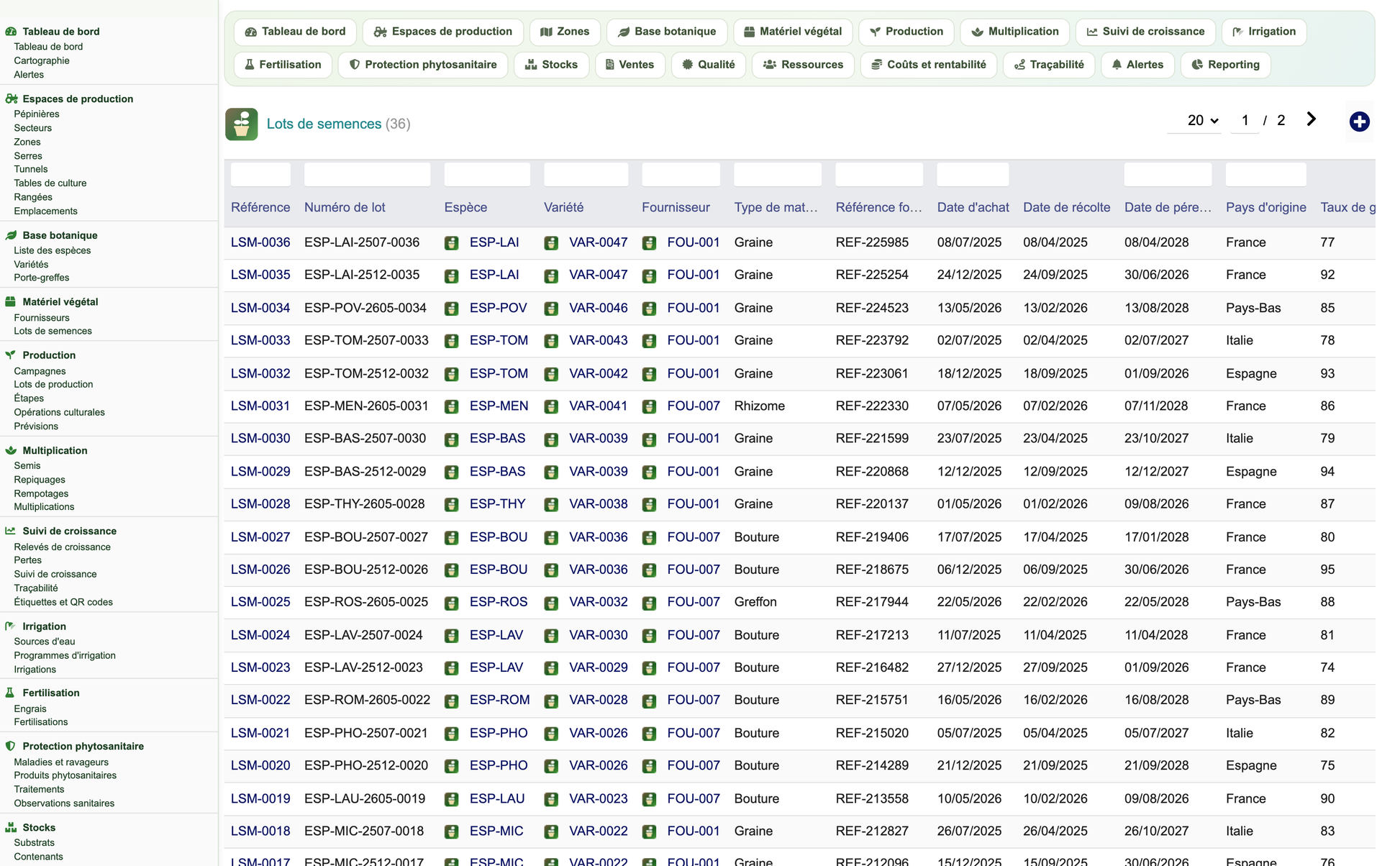Screen dimensions: 1400x866
Task: Open sidebar Fournisseurs item
Action: click(x=42, y=317)
